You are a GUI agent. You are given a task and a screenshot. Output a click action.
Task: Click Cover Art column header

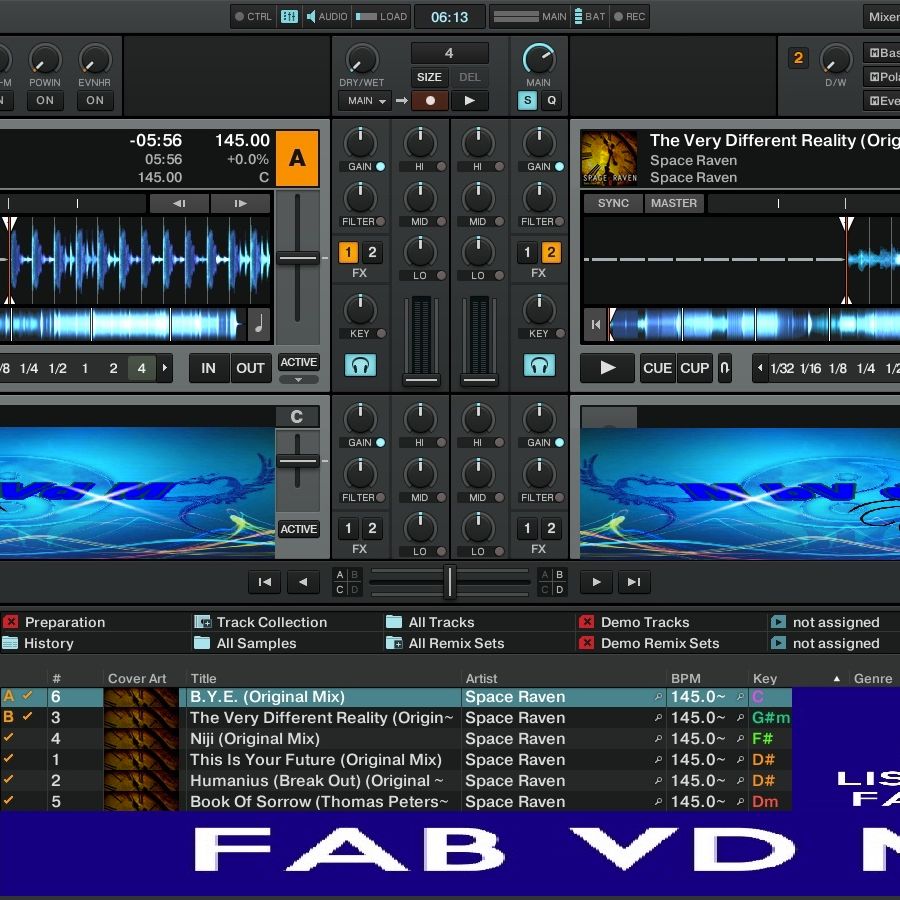coord(137,678)
